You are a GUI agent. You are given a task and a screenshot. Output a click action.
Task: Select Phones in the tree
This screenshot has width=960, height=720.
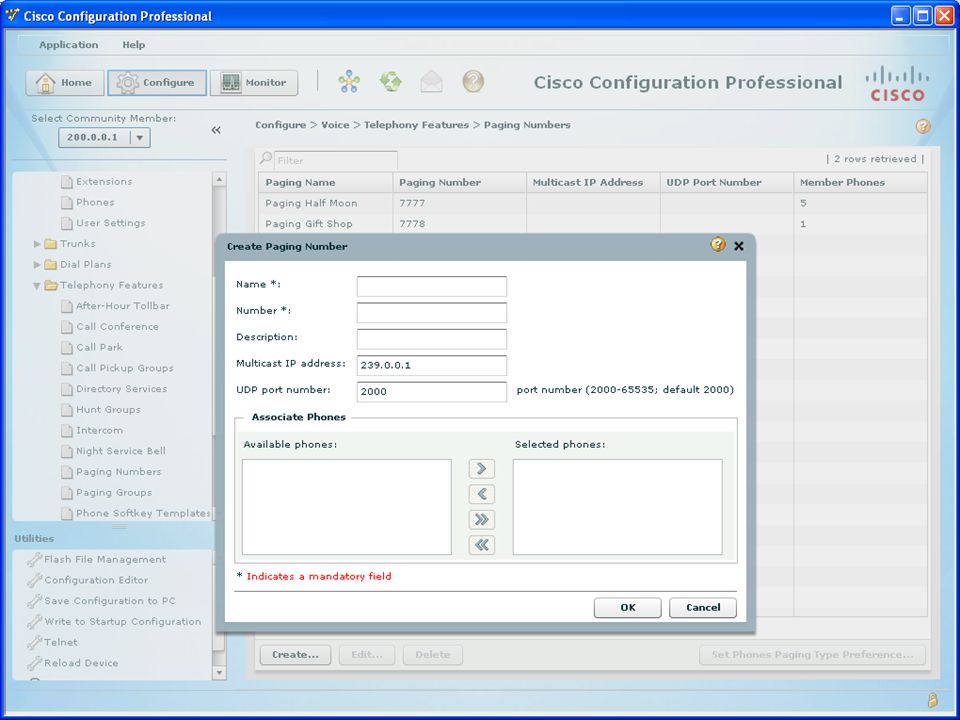coord(95,203)
